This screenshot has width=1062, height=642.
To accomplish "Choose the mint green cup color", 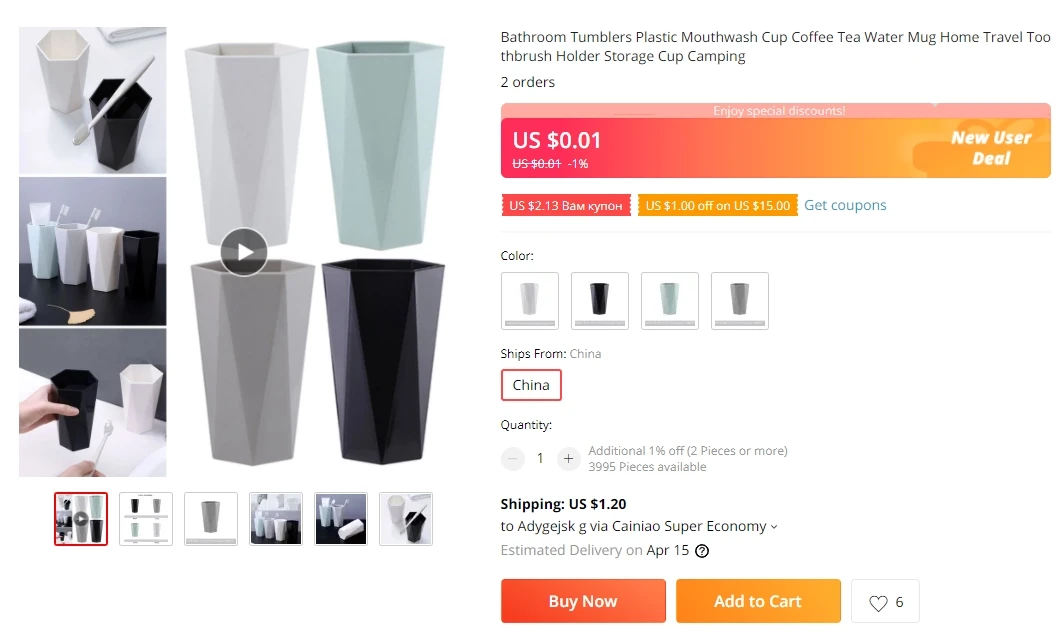I will click(669, 300).
